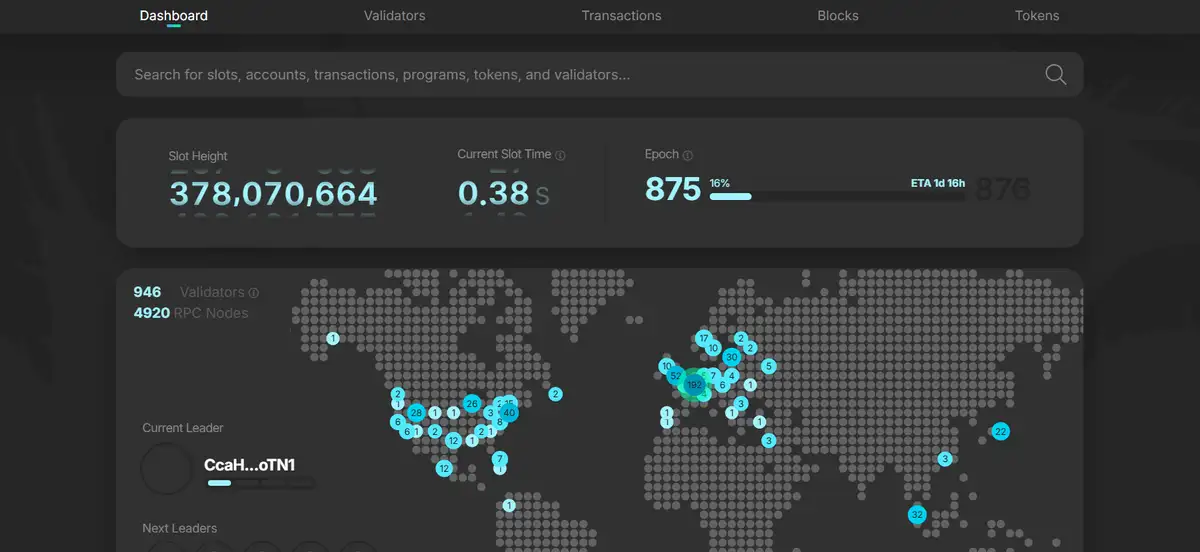Select the 32 node cluster marker

pyautogui.click(x=917, y=515)
